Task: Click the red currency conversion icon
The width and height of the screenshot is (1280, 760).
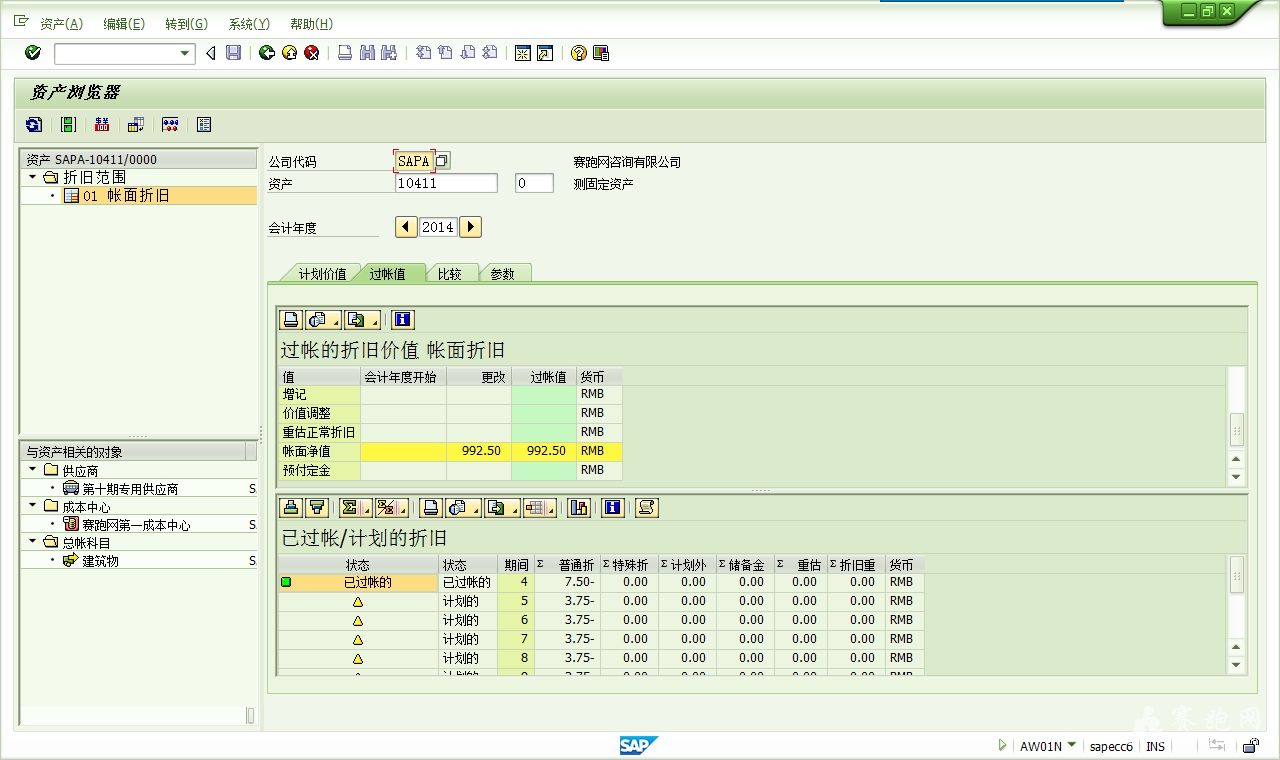Action: click(102, 125)
